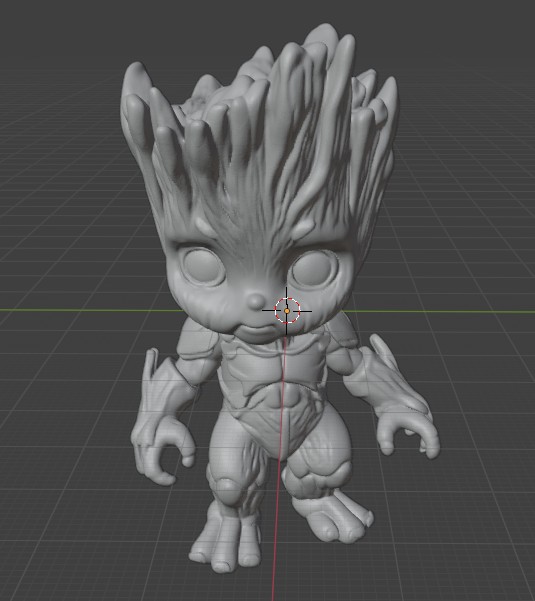Click the orange object origin dot
Viewport: 535px width, 601px height.
coord(287,311)
